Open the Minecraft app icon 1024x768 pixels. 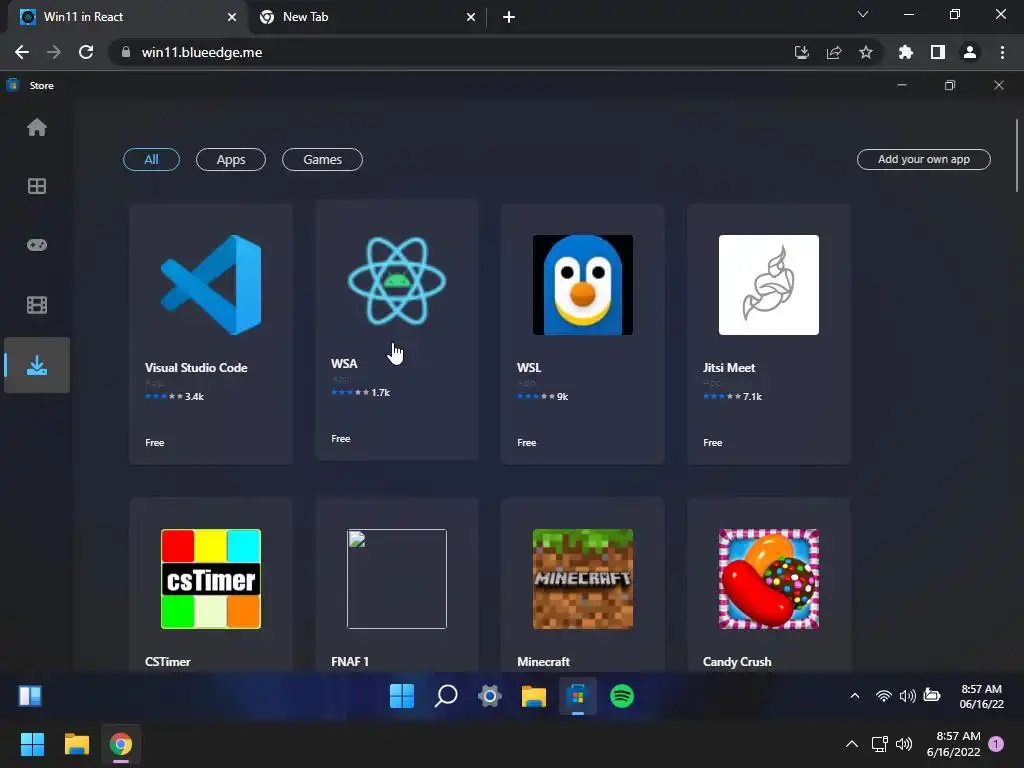(583, 579)
